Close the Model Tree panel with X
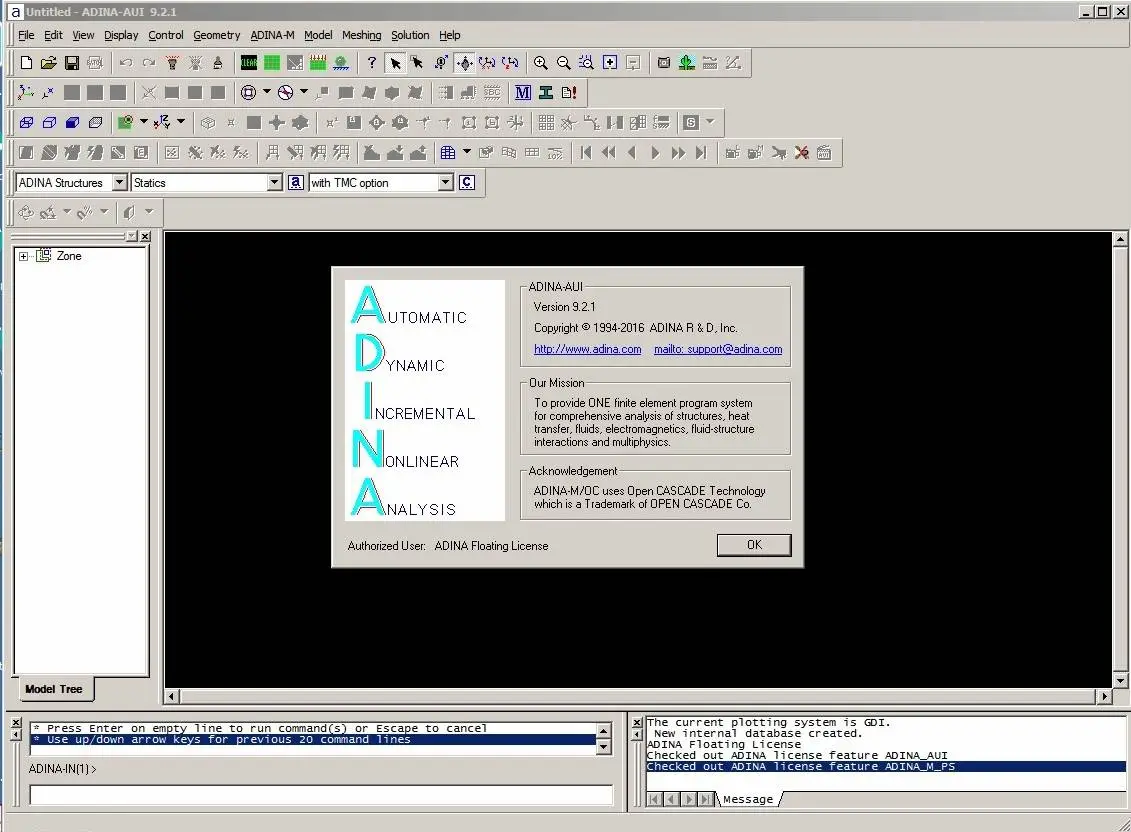Viewport: 1131px width, 832px height. coord(145,236)
